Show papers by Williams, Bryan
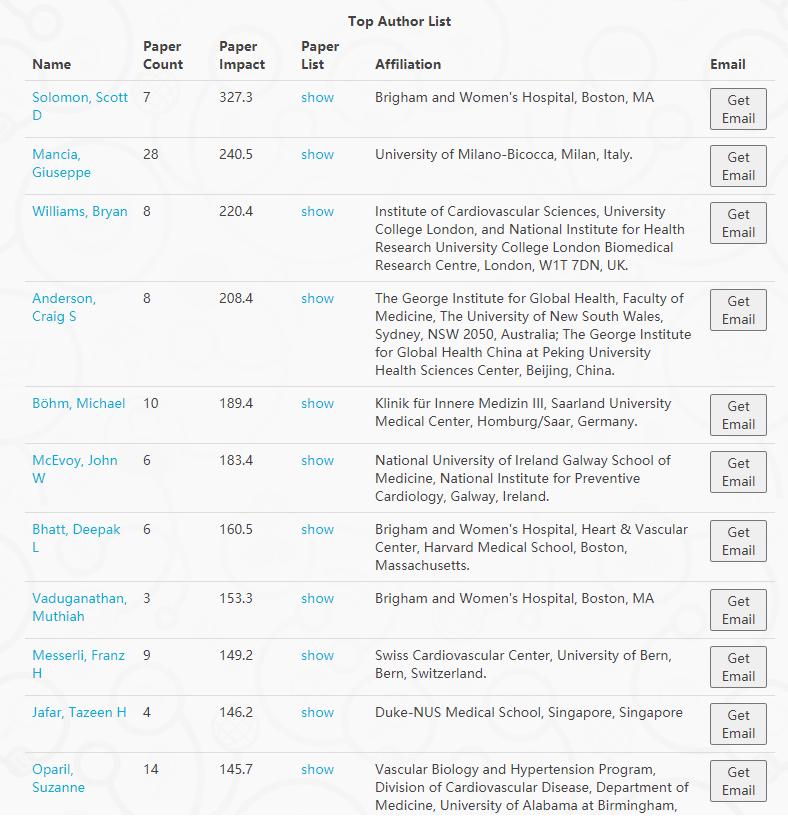The image size is (788, 819). [317, 211]
